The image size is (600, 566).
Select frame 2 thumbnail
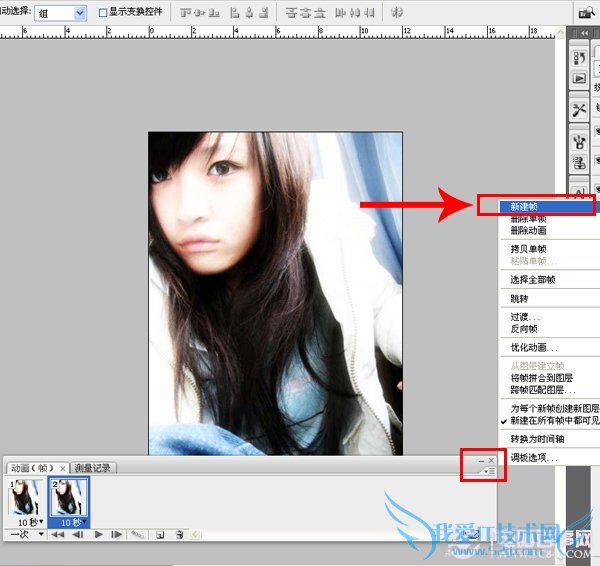[68, 497]
